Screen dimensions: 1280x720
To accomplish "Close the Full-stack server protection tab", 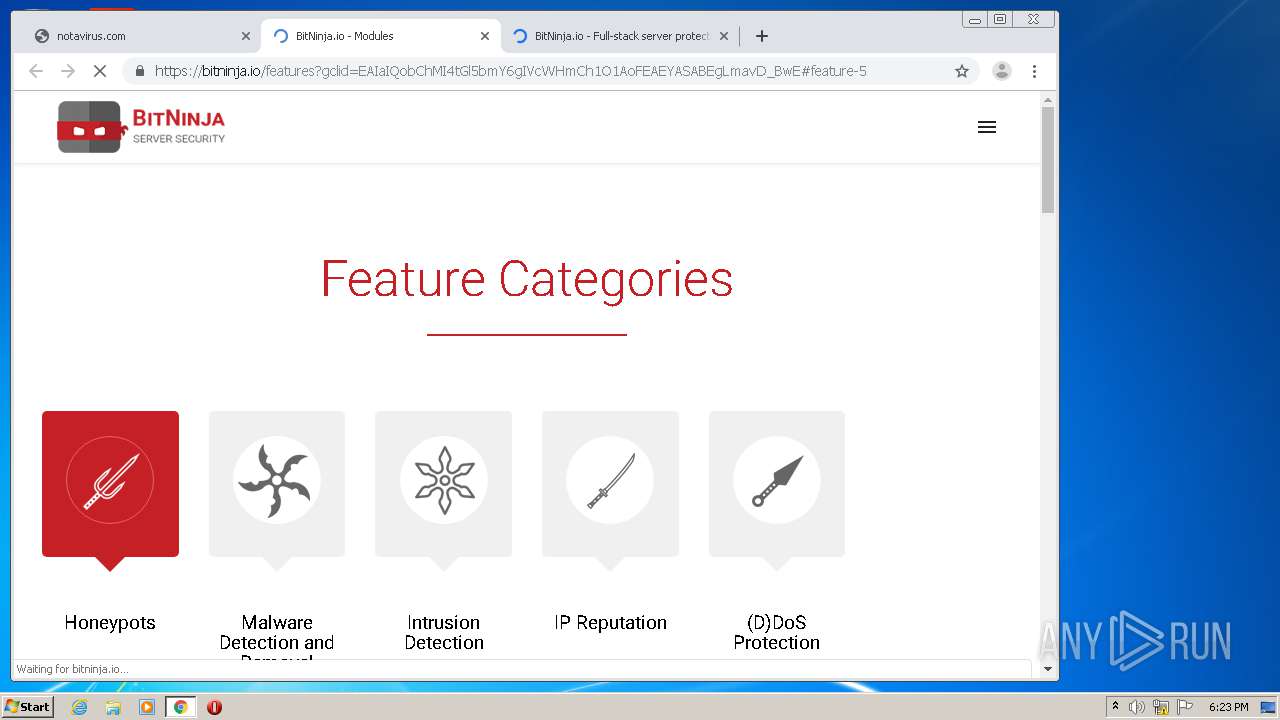I will pyautogui.click(x=724, y=36).
